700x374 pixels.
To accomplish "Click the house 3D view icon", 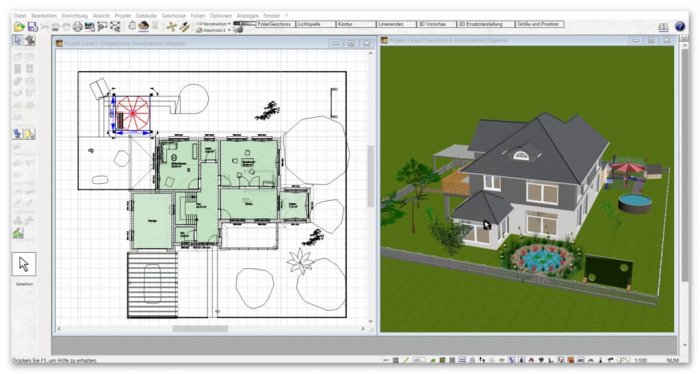I will pos(143,26).
